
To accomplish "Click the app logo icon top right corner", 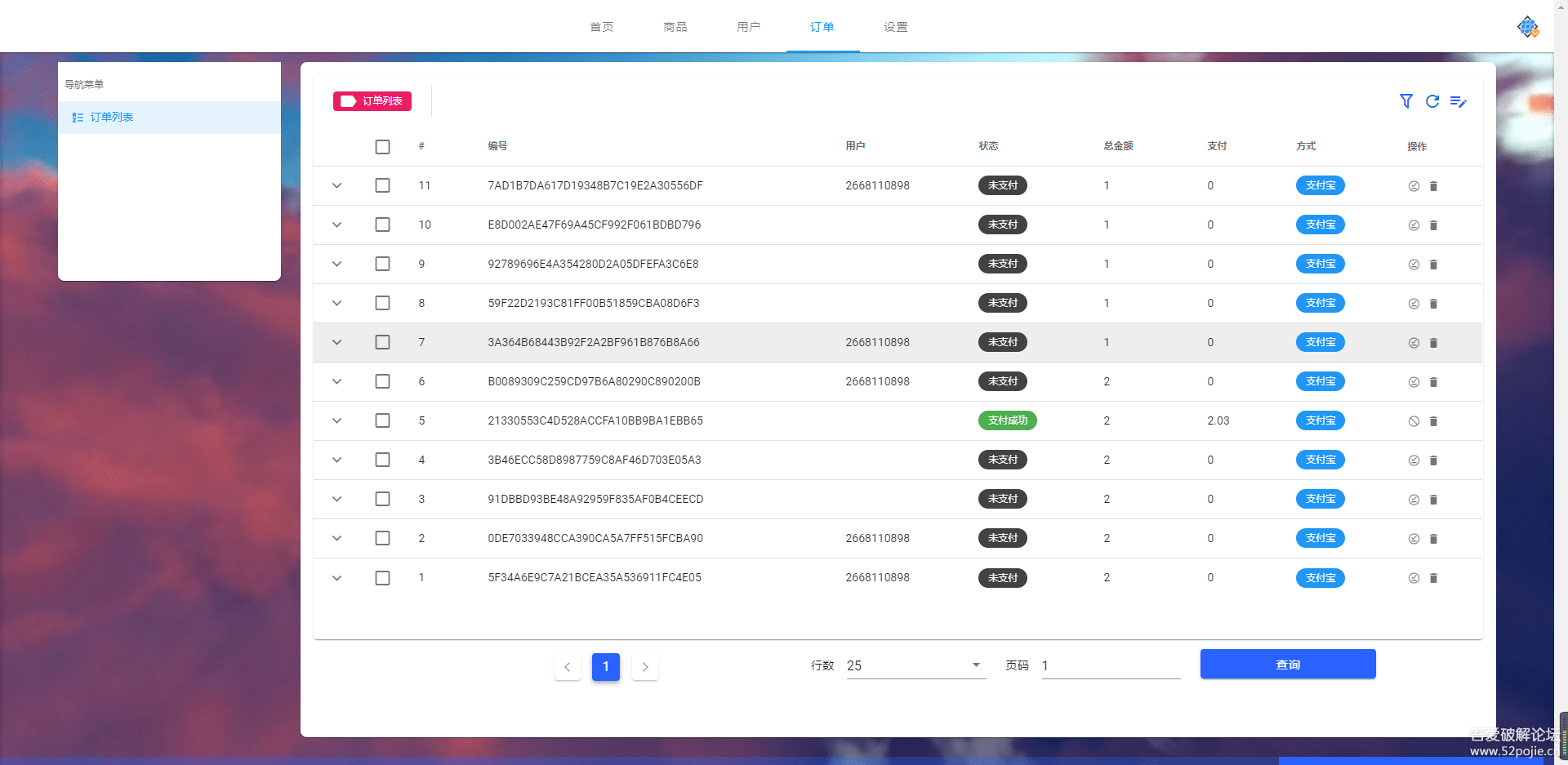I will tap(1527, 25).
